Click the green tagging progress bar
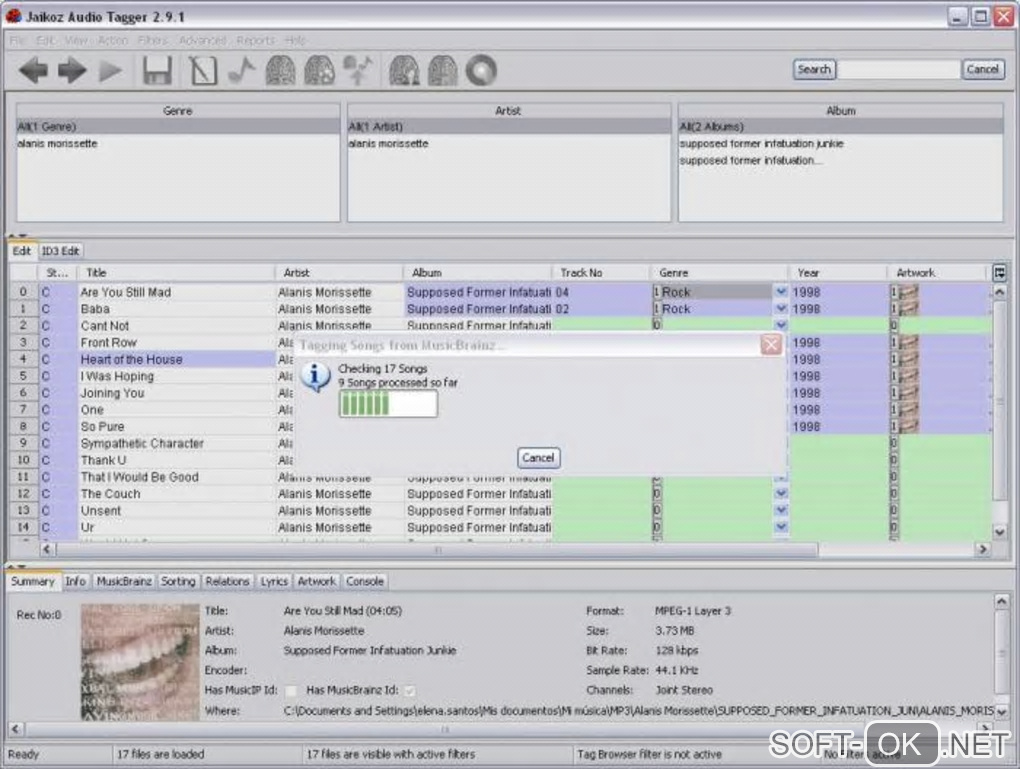 pyautogui.click(x=388, y=405)
